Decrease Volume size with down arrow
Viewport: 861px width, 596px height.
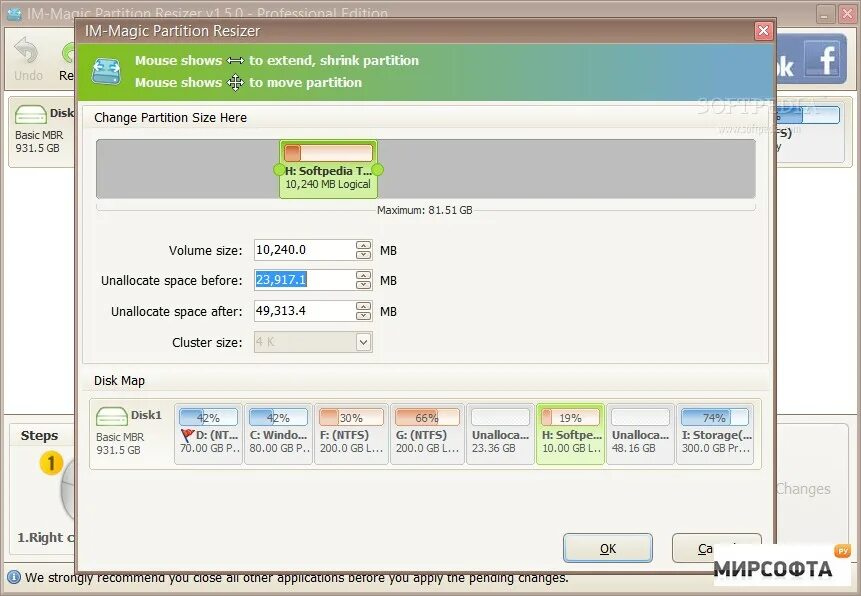[363, 255]
